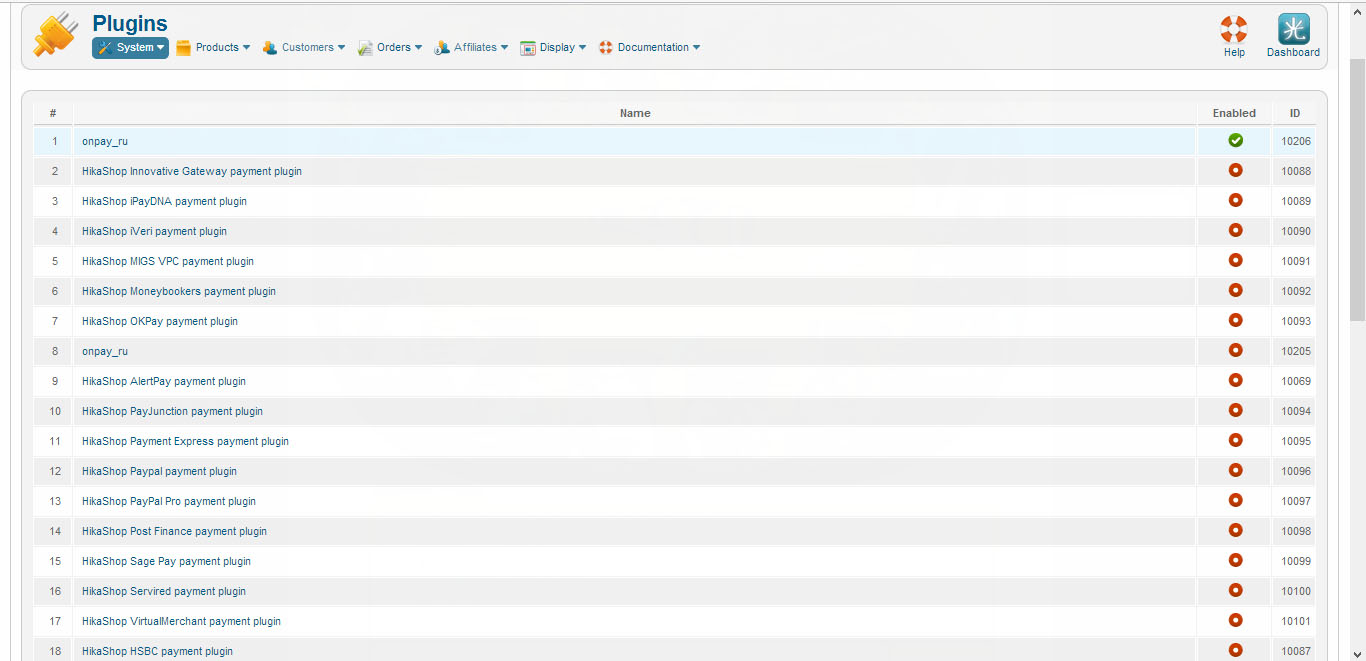The image size is (1366, 661).
Task: Enable the Innovative Gateway payment plugin
Action: tap(1235, 170)
